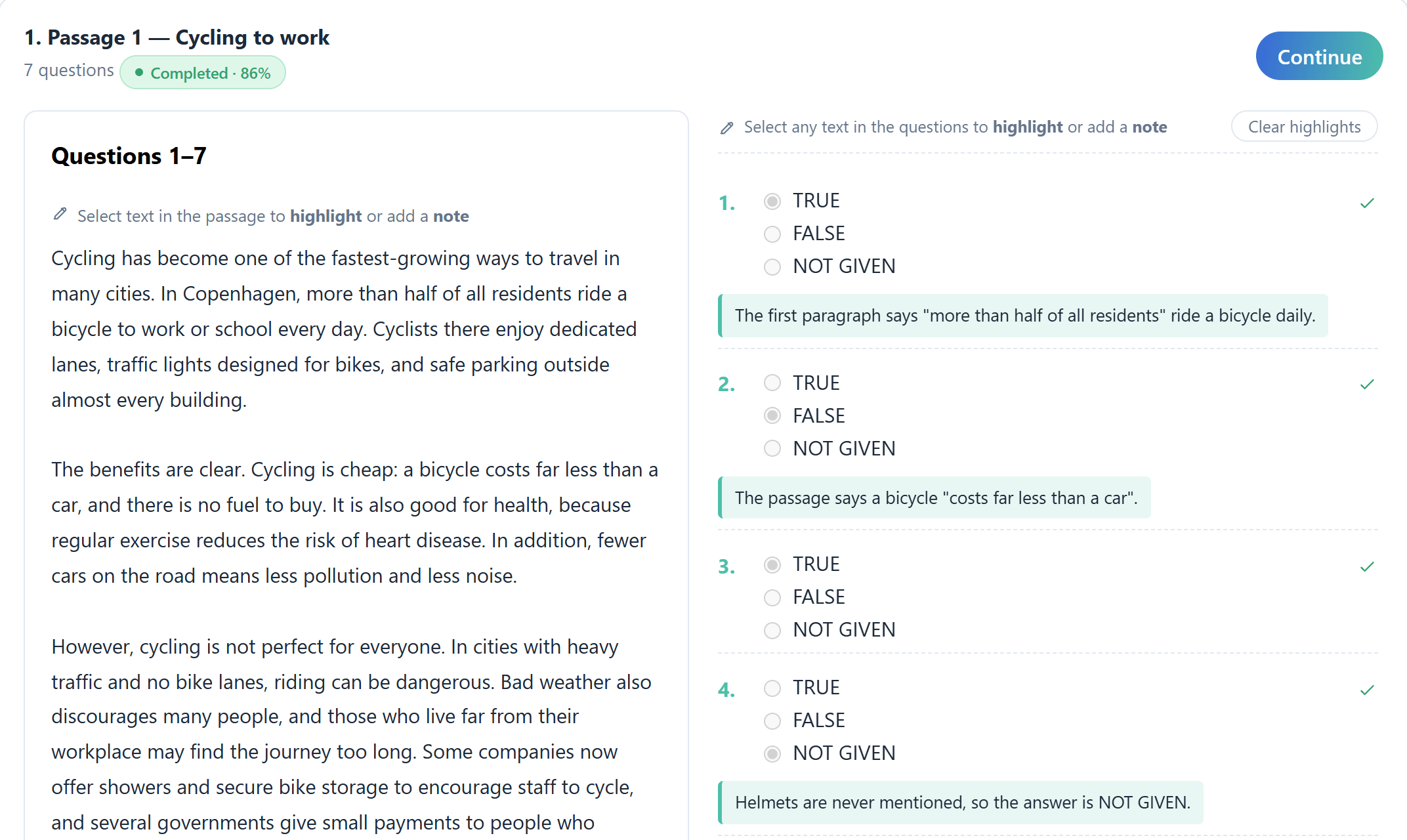Screen dimensions: 1407x840
Task: Click the Helmets NOT GIVEN explanation note
Action: (x=961, y=803)
